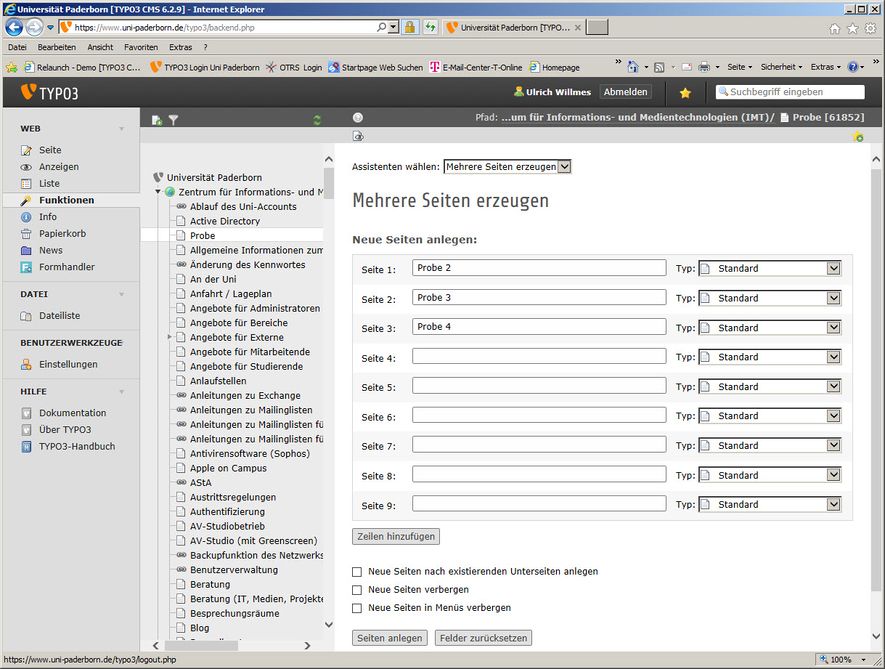Viewport: 885px width, 669px height.
Task: Click the Papierkorb trash icon
Action: (27, 234)
